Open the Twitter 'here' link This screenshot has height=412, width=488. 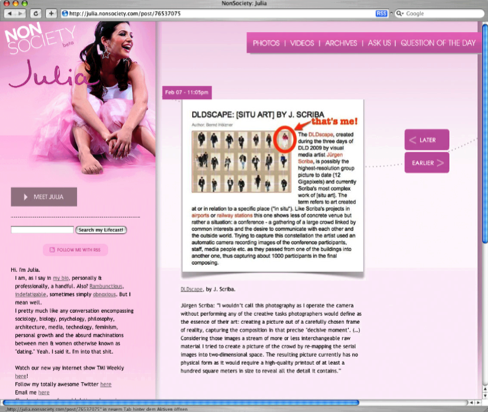tap(106, 384)
